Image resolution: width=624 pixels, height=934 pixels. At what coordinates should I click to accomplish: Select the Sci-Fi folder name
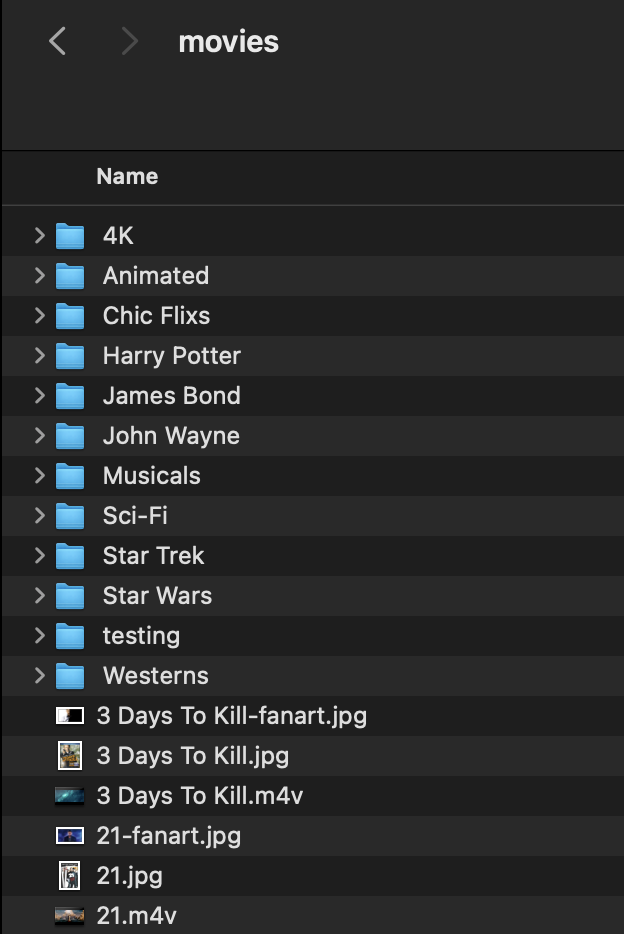[x=135, y=515]
